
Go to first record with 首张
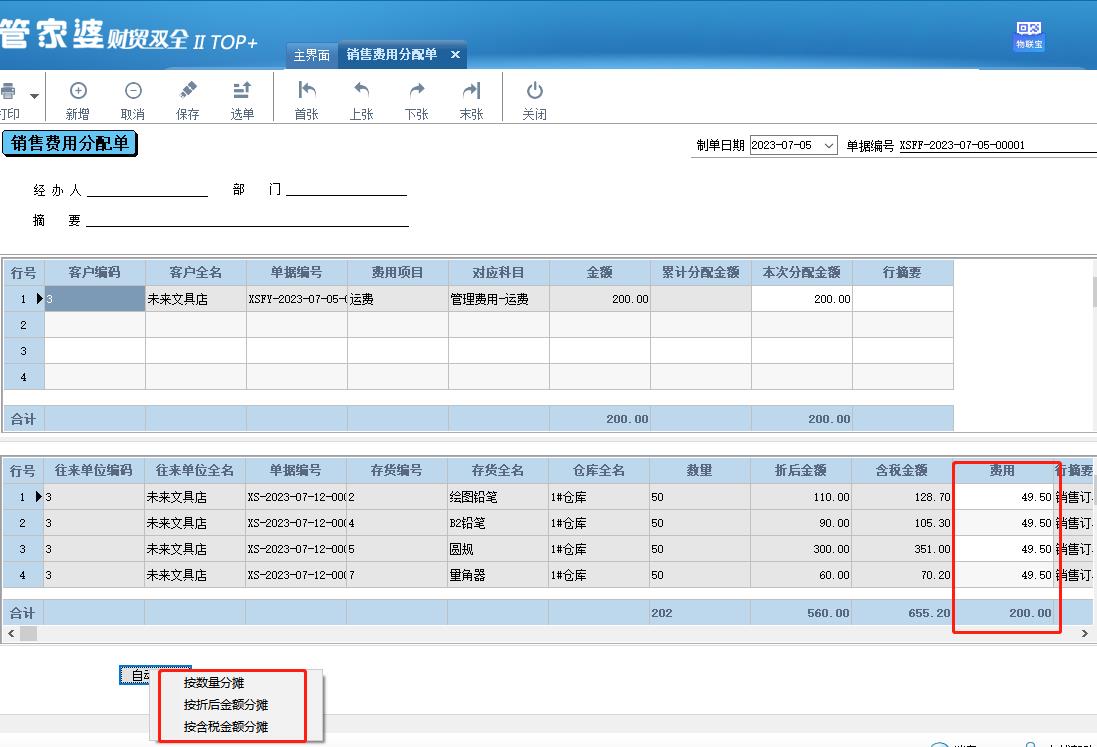coord(306,91)
